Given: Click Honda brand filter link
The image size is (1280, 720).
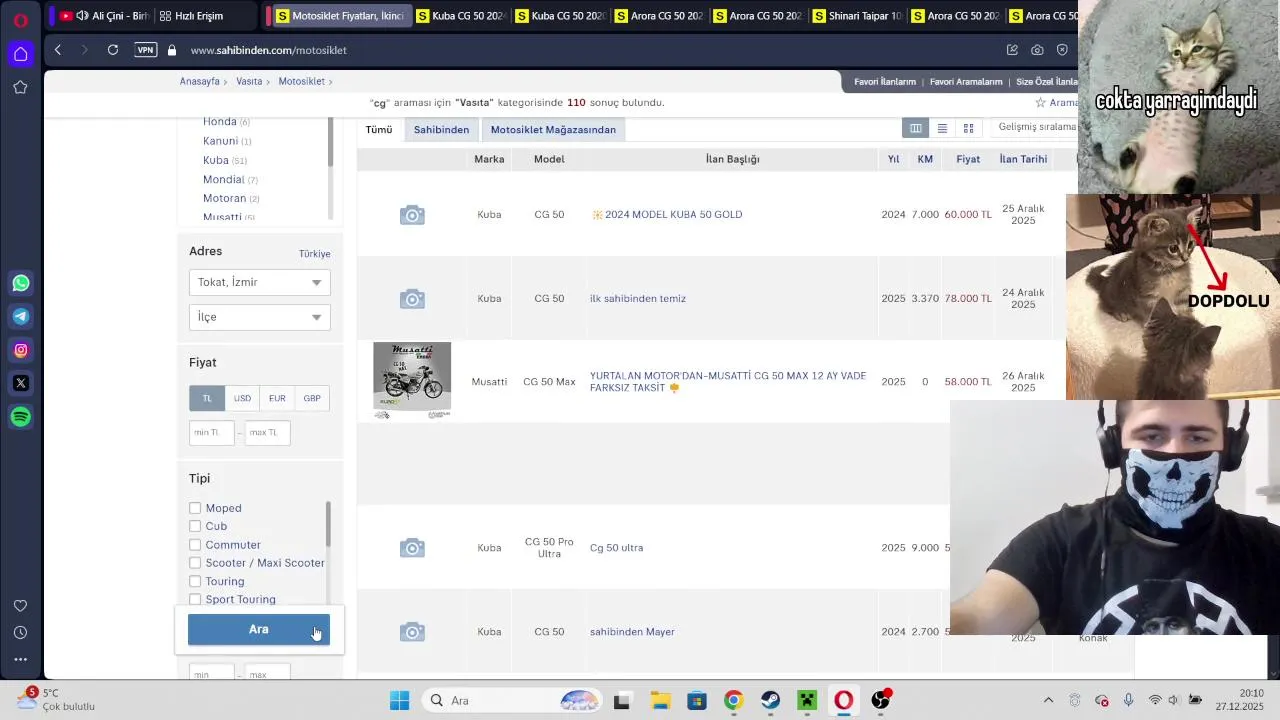Looking at the screenshot, I should point(220,122).
